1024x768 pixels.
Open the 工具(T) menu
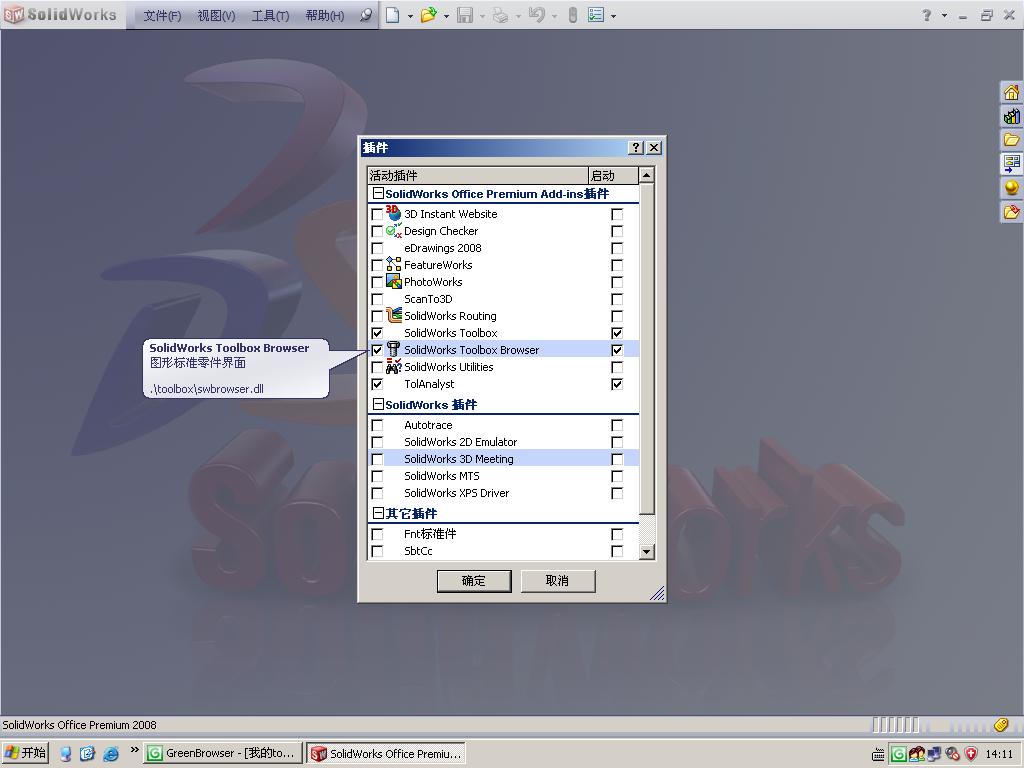(270, 16)
